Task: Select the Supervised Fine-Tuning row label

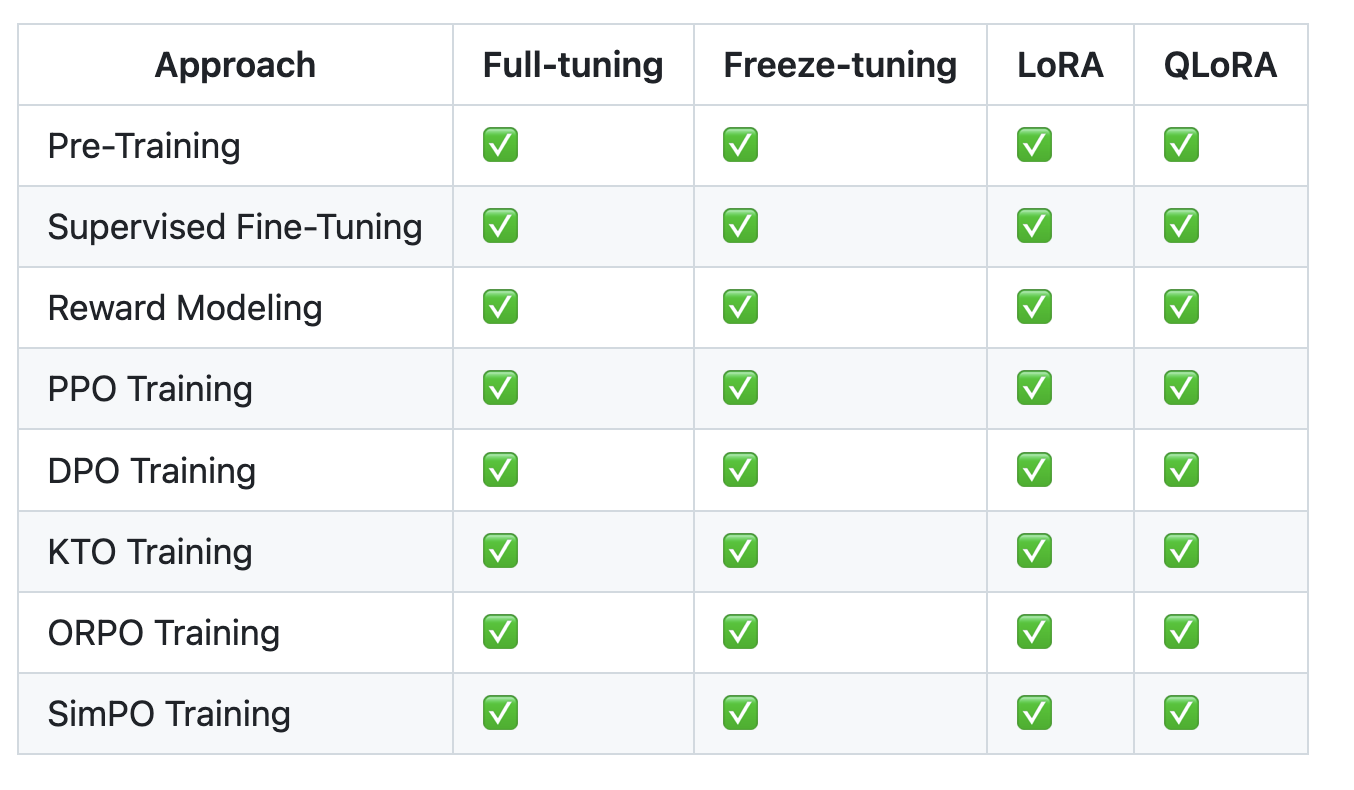Action: (235, 227)
